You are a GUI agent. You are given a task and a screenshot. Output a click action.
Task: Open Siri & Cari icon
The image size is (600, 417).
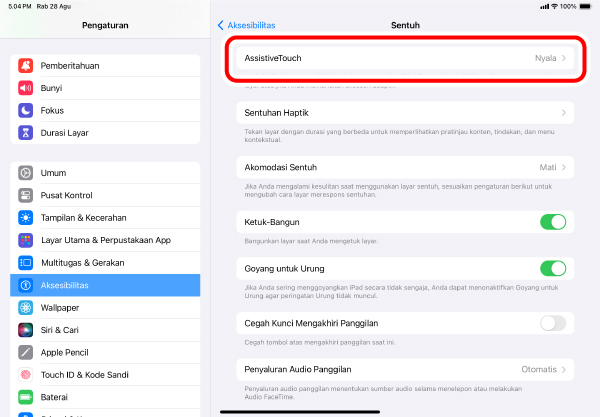click(26, 330)
